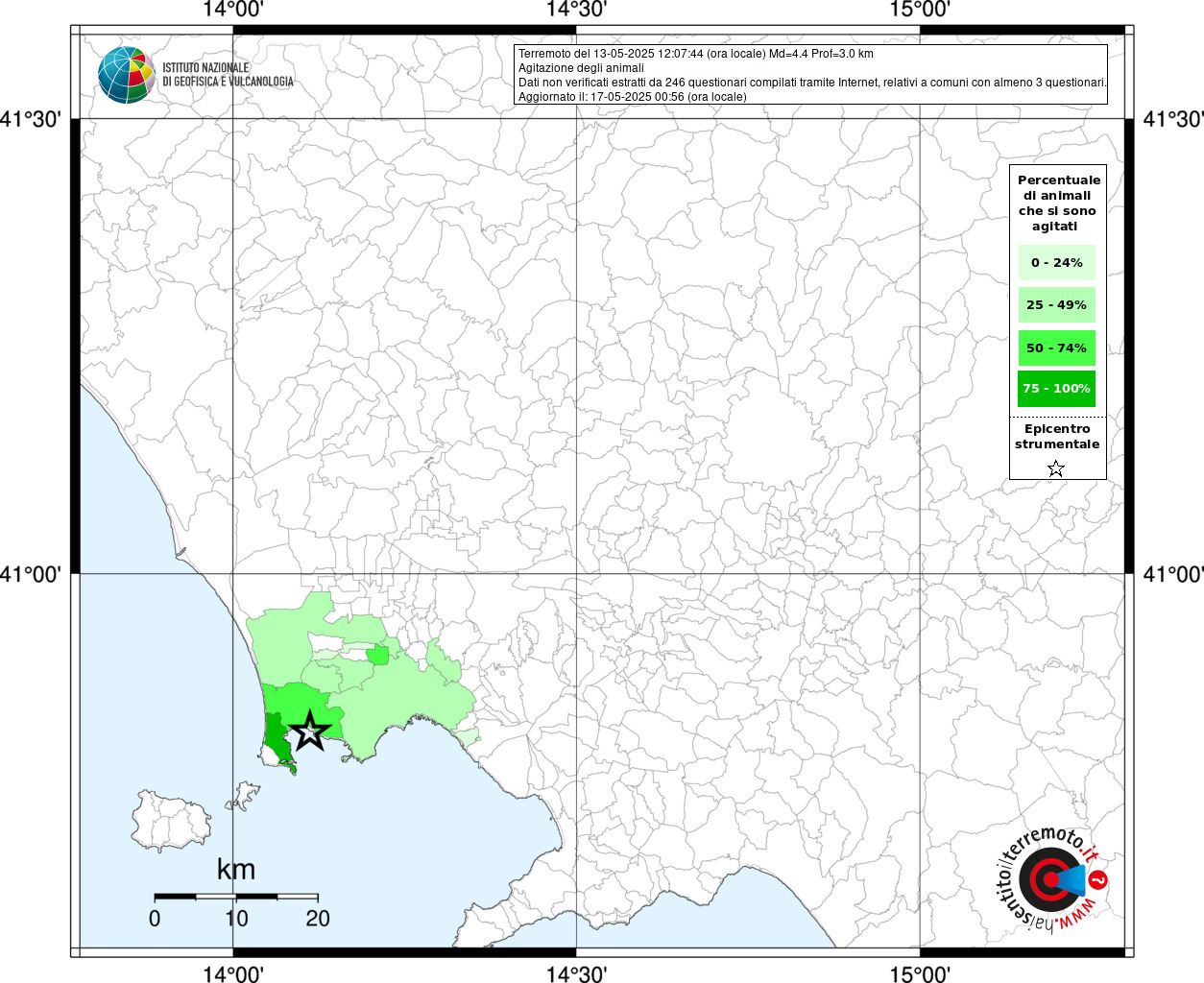This screenshot has width=1204, height=983.
Task: Click the Istituto Nazionale di Geofisica text
Action: [x=228, y=75]
